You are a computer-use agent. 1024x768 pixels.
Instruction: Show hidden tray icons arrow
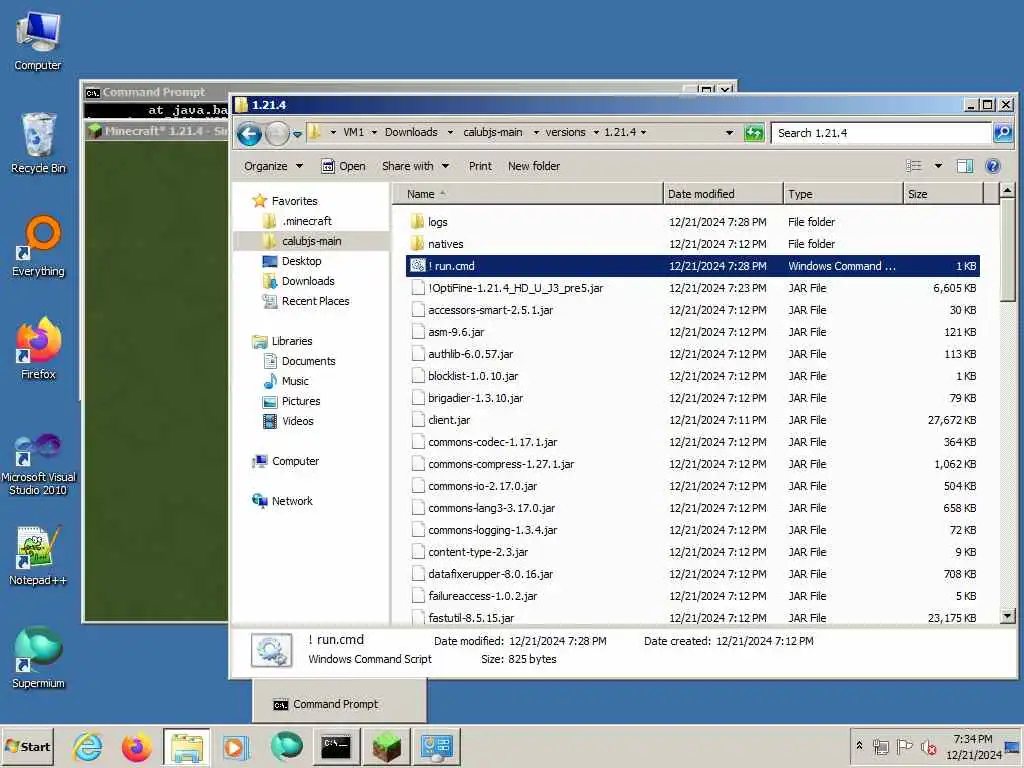pos(860,745)
